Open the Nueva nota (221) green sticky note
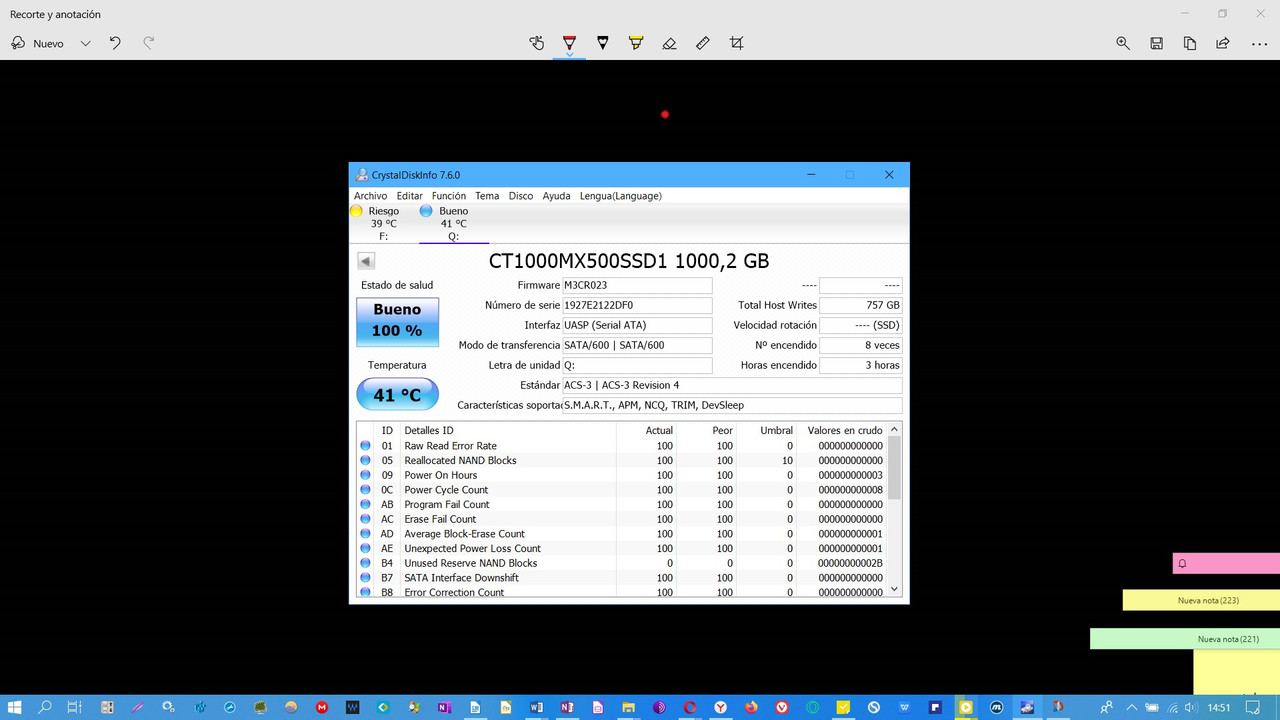1280x720 pixels. 1185,639
